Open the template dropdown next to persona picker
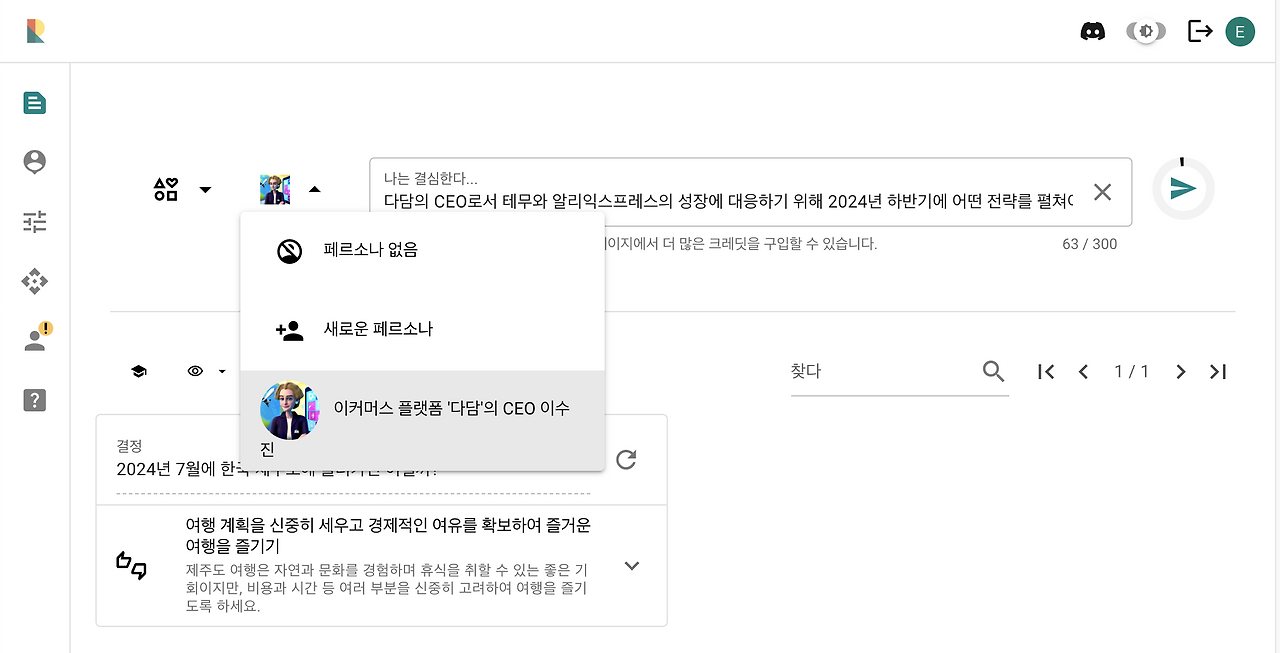The height and width of the screenshot is (653, 1280). (206, 190)
